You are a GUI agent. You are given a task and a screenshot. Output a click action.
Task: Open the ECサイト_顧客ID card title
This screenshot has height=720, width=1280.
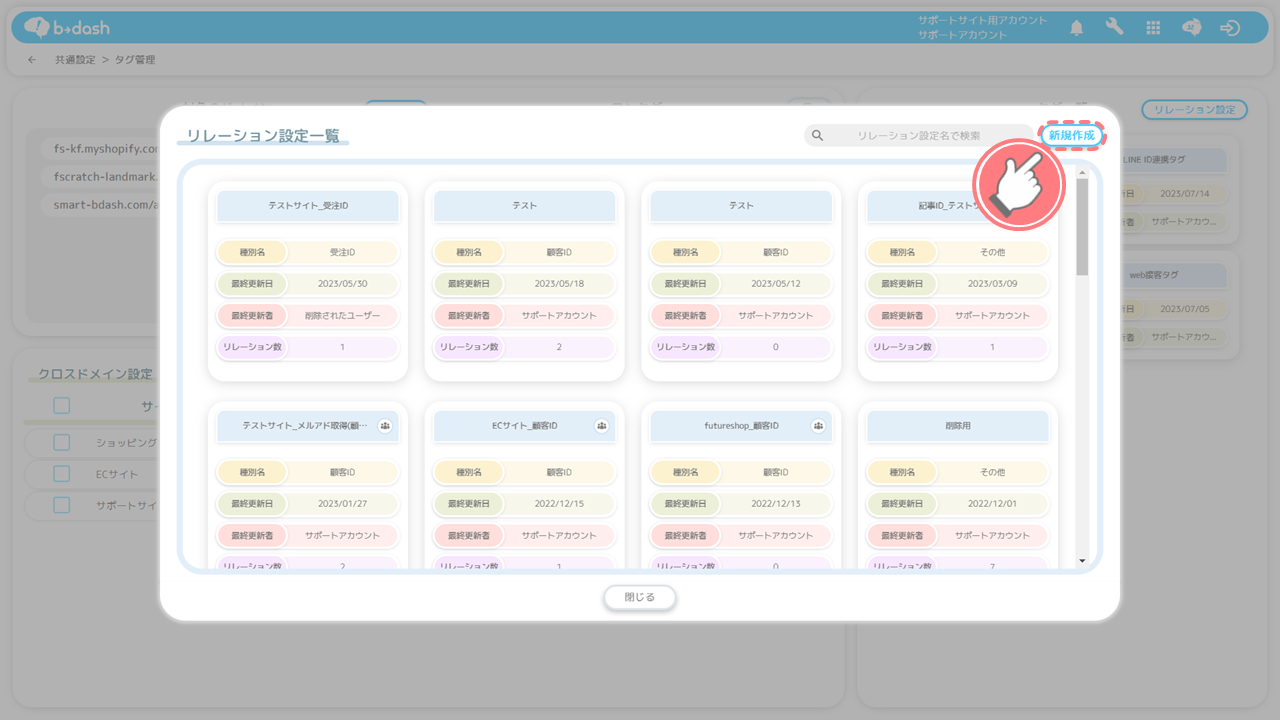click(525, 426)
